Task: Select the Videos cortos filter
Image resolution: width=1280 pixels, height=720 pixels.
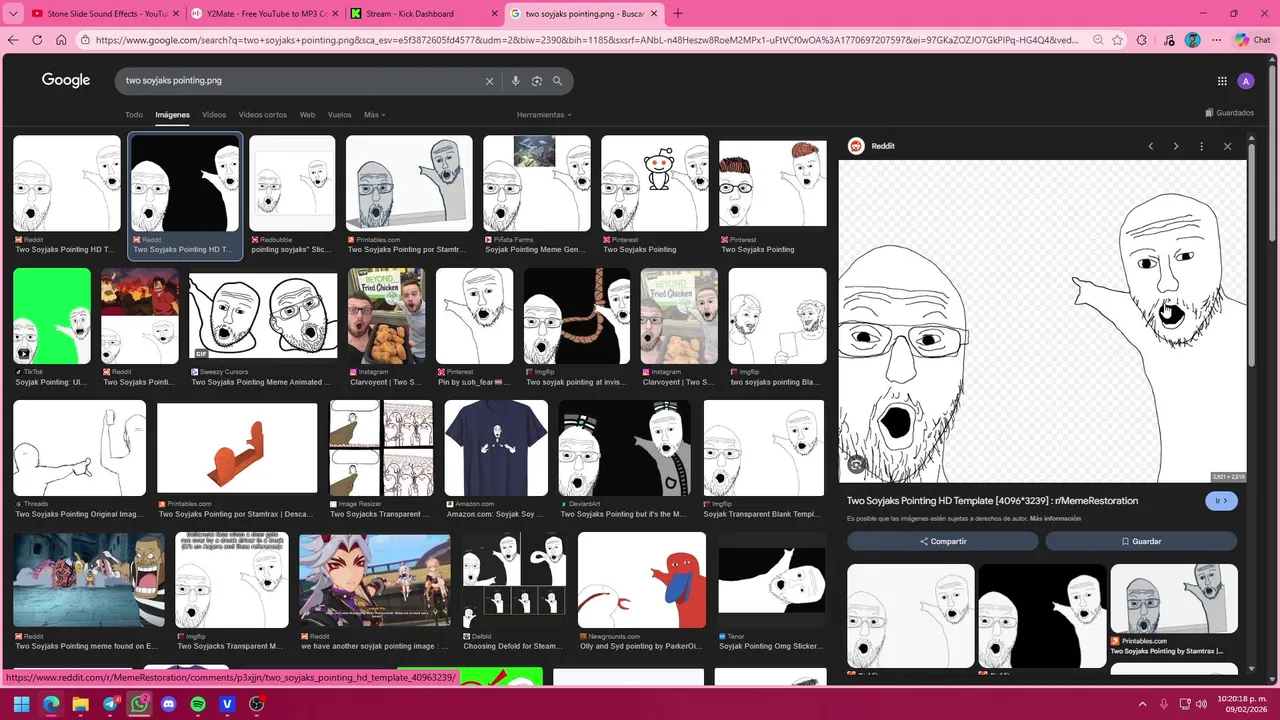Action: pyautogui.click(x=263, y=115)
